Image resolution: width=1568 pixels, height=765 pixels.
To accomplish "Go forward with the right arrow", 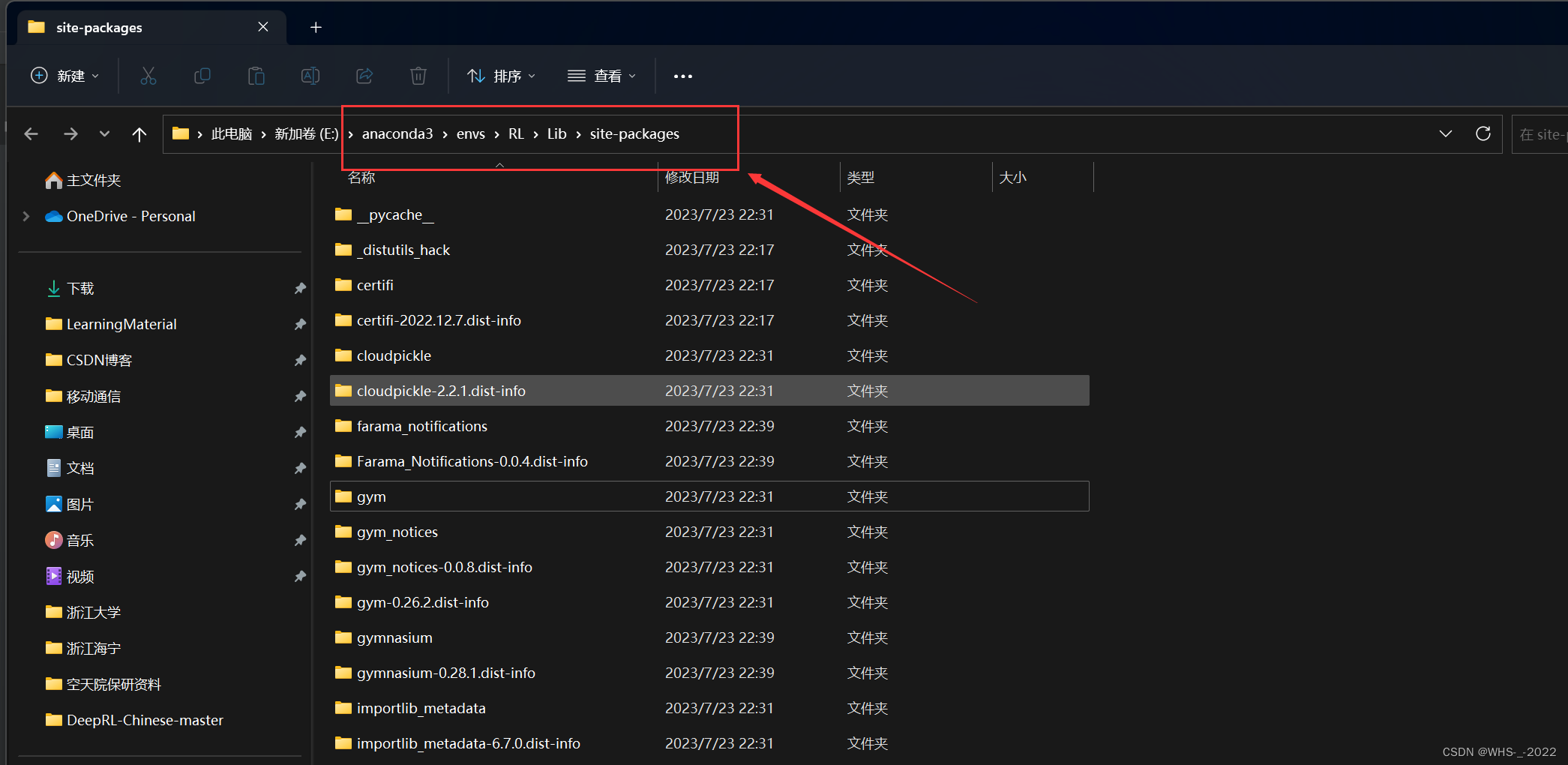I will [x=70, y=133].
